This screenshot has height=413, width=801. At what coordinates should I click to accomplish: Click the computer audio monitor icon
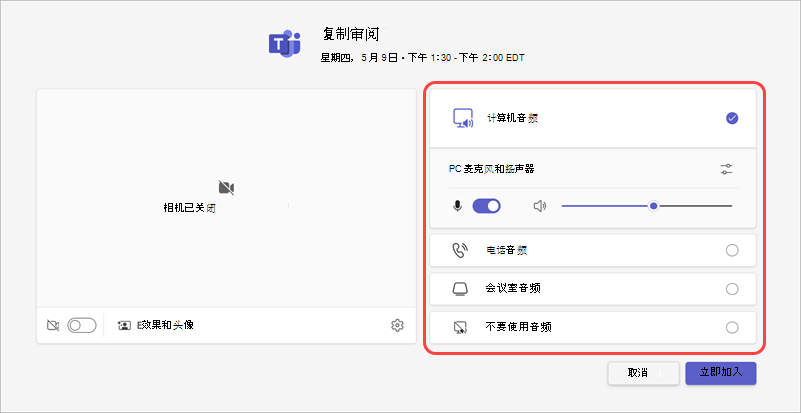pyautogui.click(x=463, y=119)
